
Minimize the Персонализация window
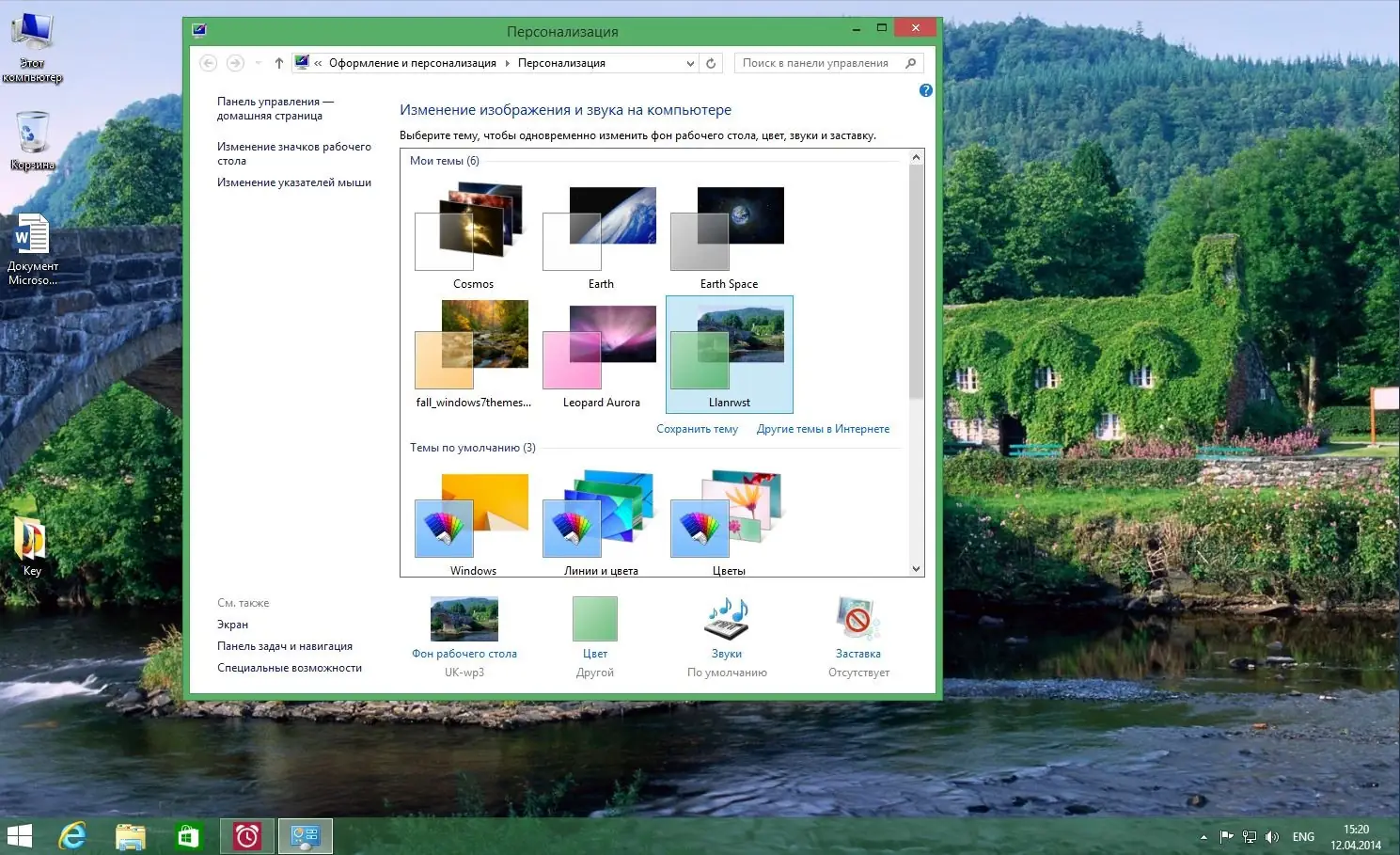856,29
